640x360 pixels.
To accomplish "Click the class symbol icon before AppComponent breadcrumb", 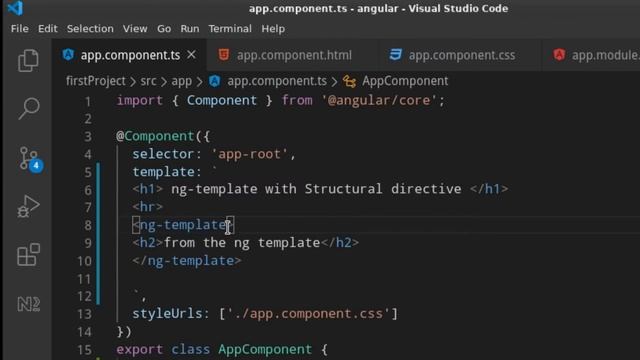I will [349, 81].
